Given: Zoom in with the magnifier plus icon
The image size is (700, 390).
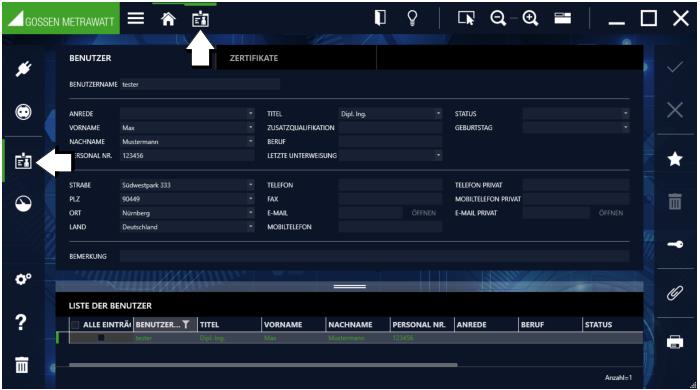Looking at the screenshot, I should (x=530, y=18).
